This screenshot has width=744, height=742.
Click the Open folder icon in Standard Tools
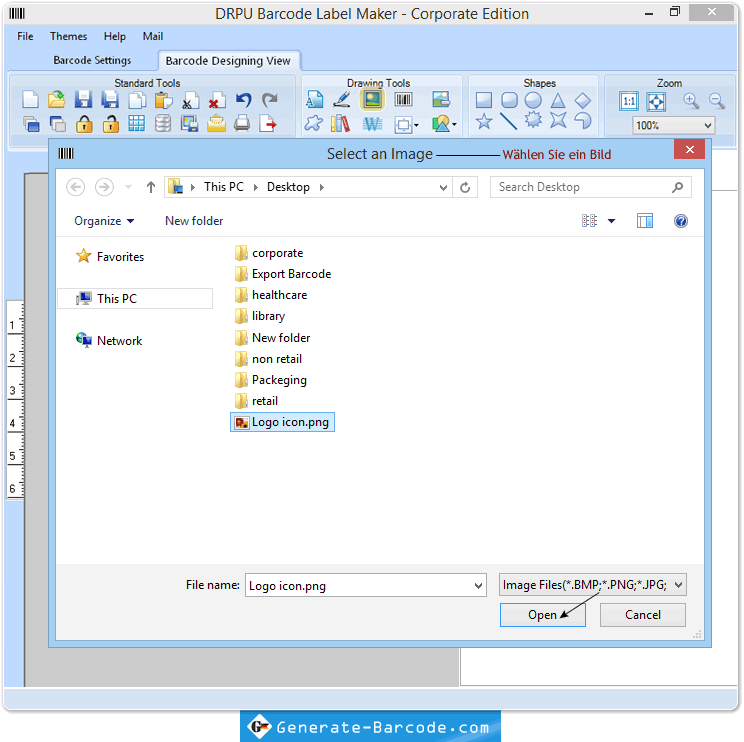tap(57, 100)
